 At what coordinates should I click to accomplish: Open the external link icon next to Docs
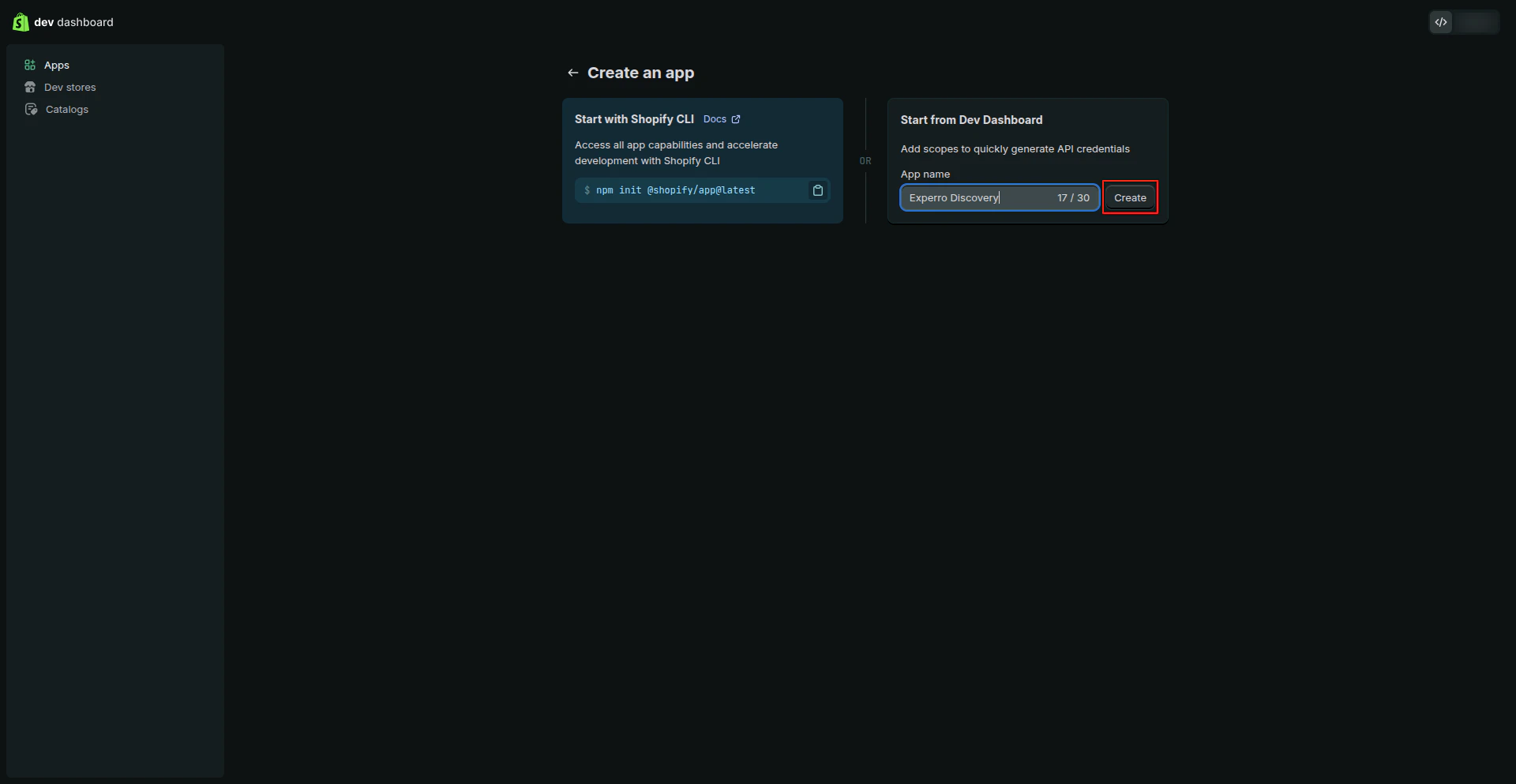pos(736,119)
